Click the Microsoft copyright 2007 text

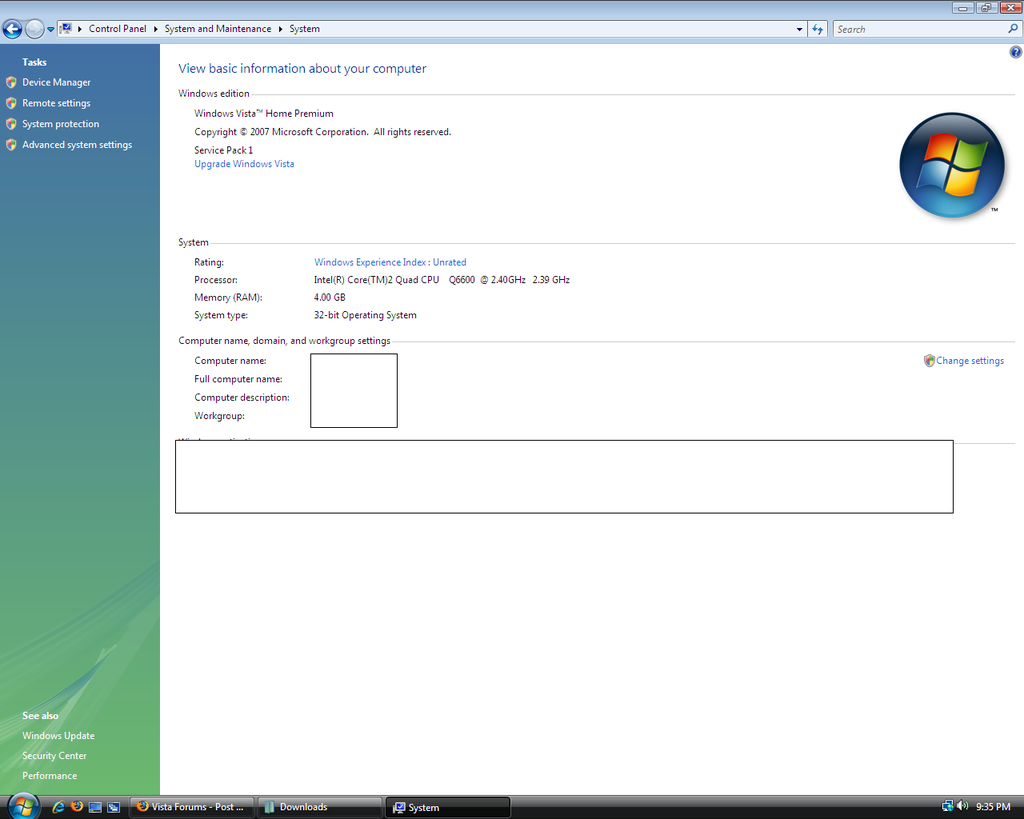coord(323,132)
